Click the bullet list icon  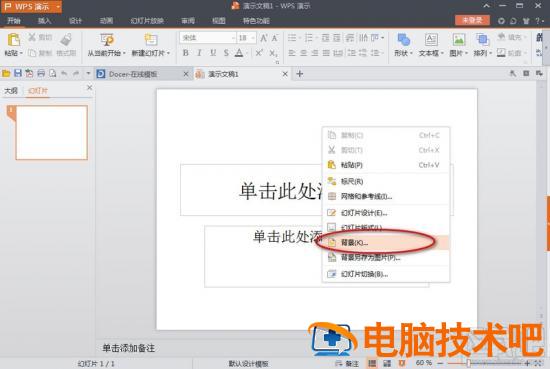[x=292, y=38]
